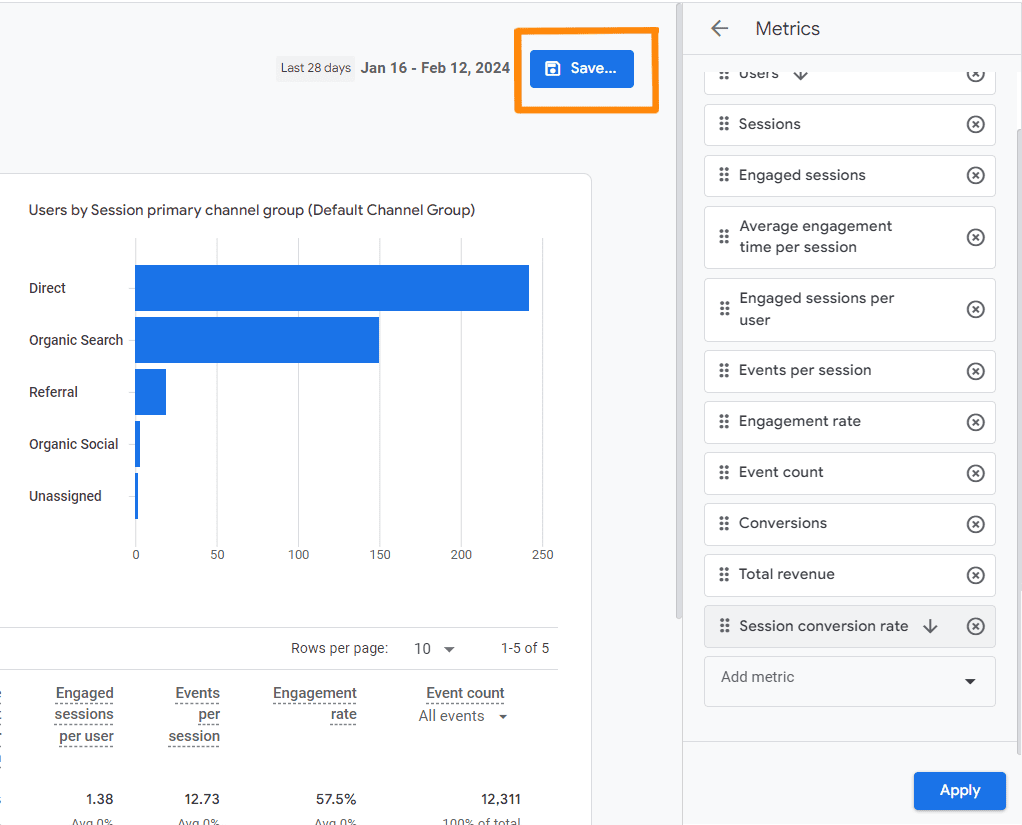Viewport: 1022px width, 825px height.
Task: Remove the Session conversion rate metric
Action: pos(975,626)
